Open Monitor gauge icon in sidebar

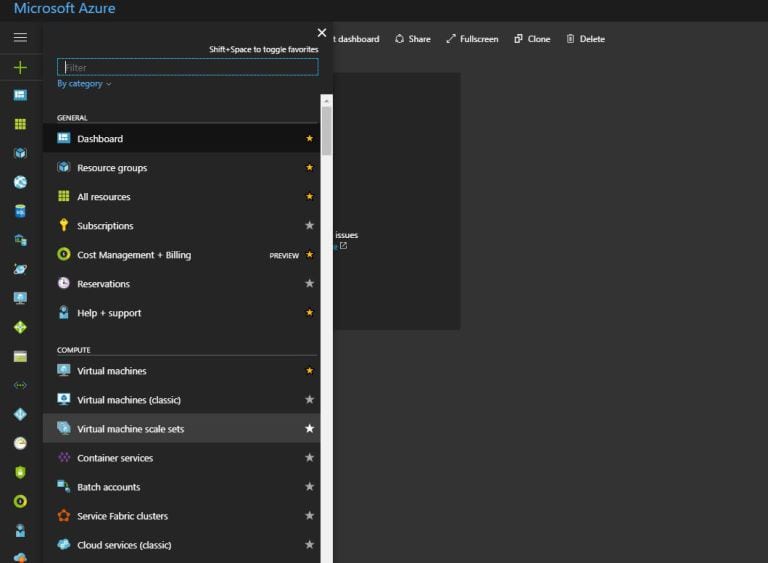pyautogui.click(x=20, y=443)
